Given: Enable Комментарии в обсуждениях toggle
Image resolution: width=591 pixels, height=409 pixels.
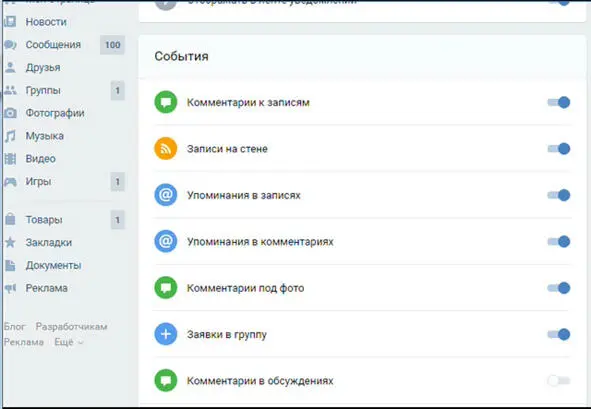Looking at the screenshot, I should tap(559, 381).
